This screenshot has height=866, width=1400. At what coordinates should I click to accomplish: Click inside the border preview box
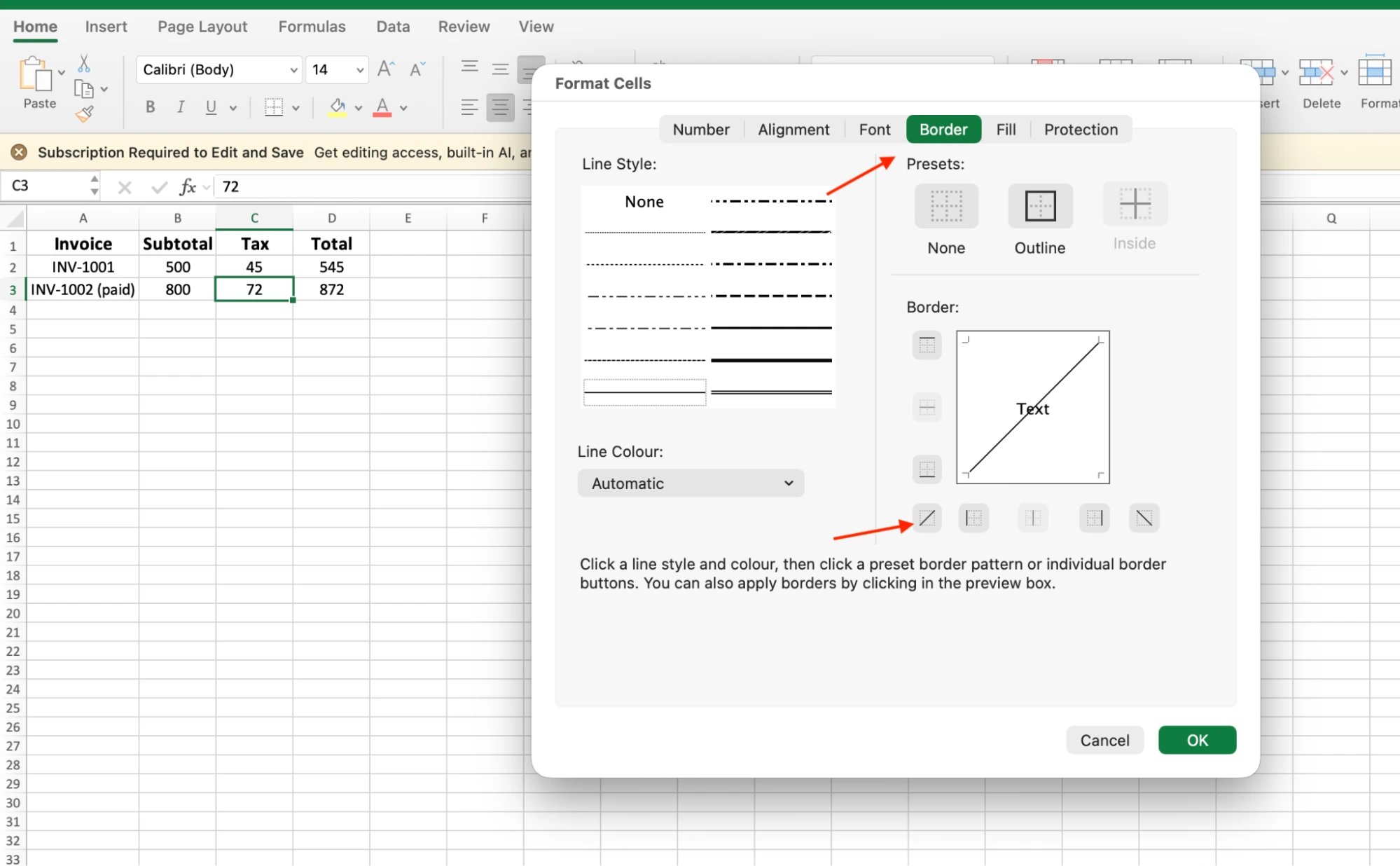pos(1033,407)
